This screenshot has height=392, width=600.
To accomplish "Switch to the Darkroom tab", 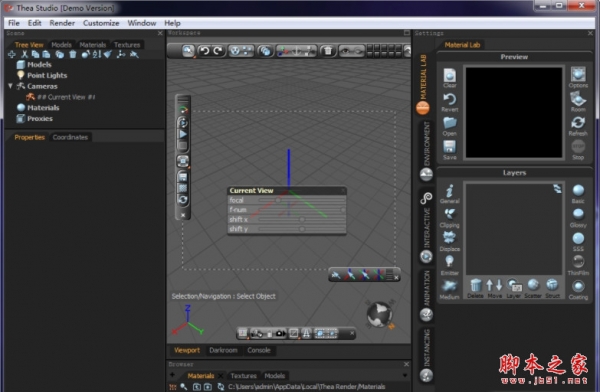I will coord(223,350).
